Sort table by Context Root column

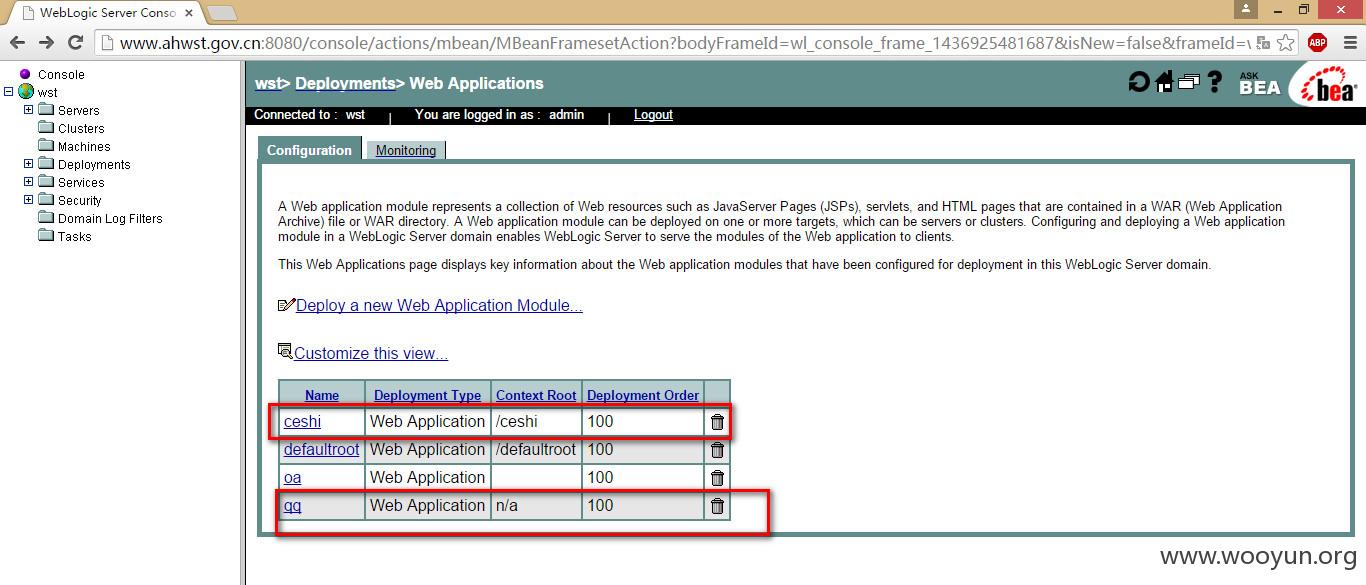coord(536,395)
